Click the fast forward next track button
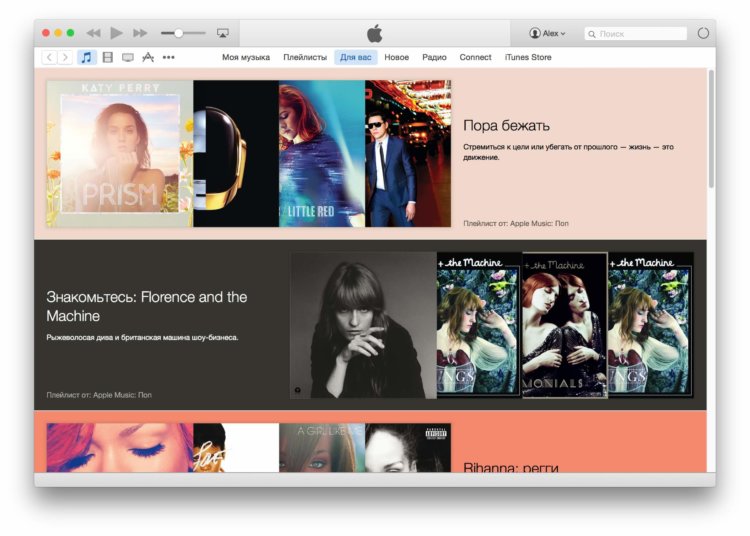This screenshot has width=750, height=536. pos(140,33)
